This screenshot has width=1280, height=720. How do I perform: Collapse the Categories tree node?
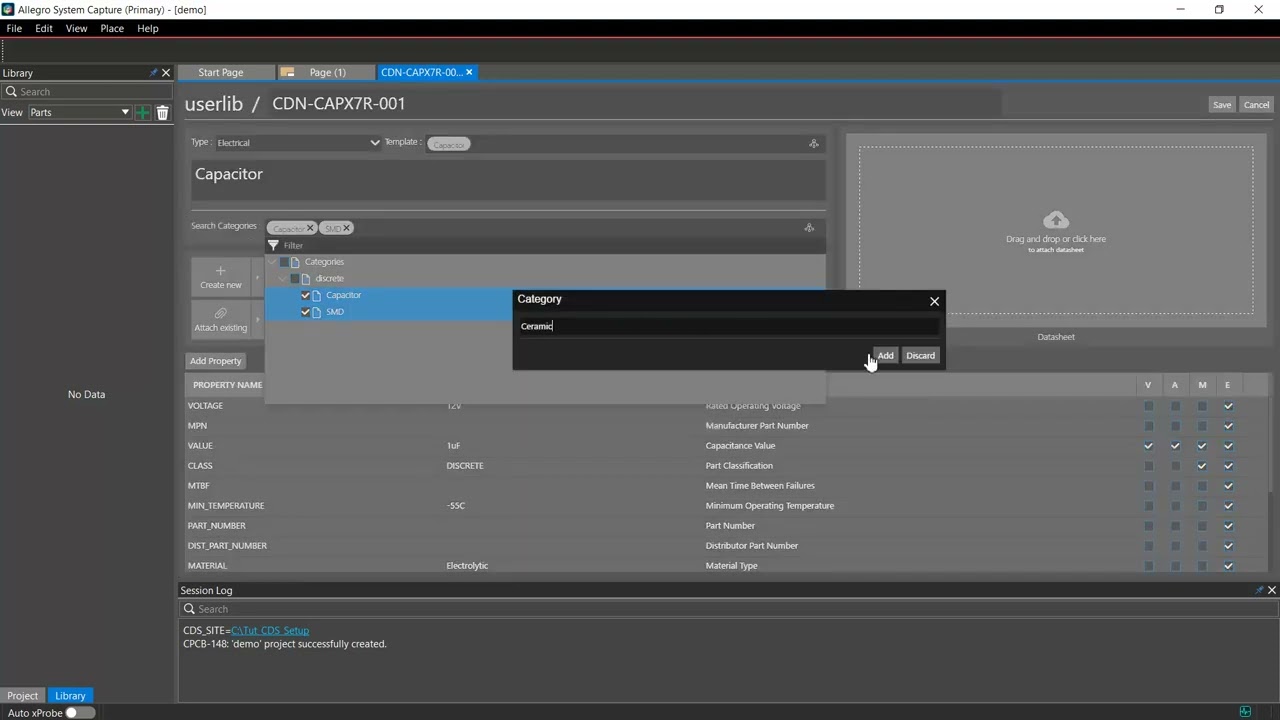272,262
